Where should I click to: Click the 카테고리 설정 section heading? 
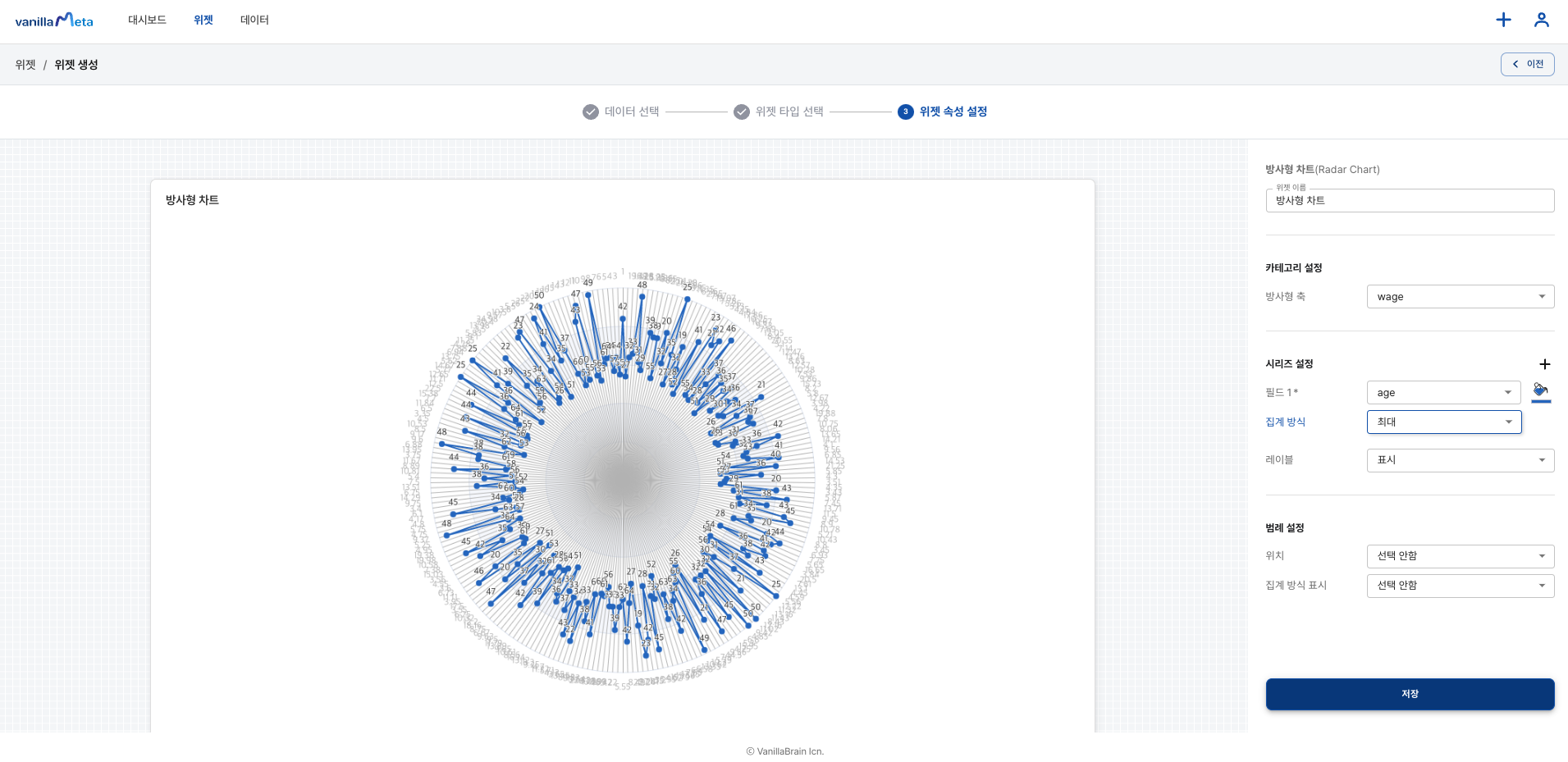pos(1293,268)
